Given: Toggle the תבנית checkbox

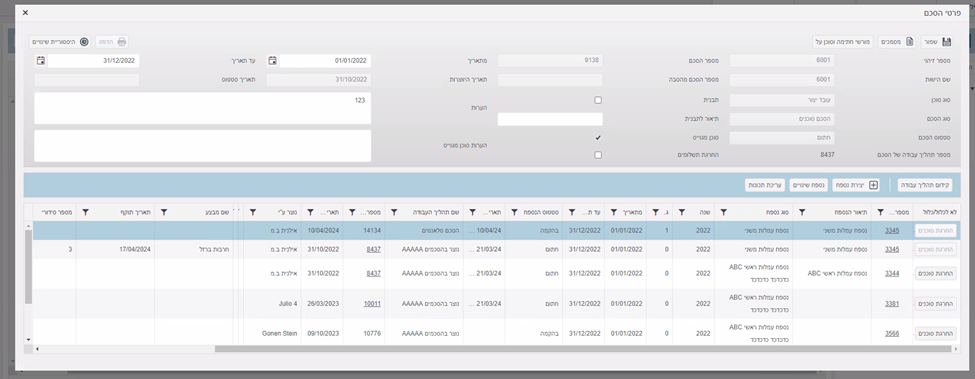Looking at the screenshot, I should 598,100.
